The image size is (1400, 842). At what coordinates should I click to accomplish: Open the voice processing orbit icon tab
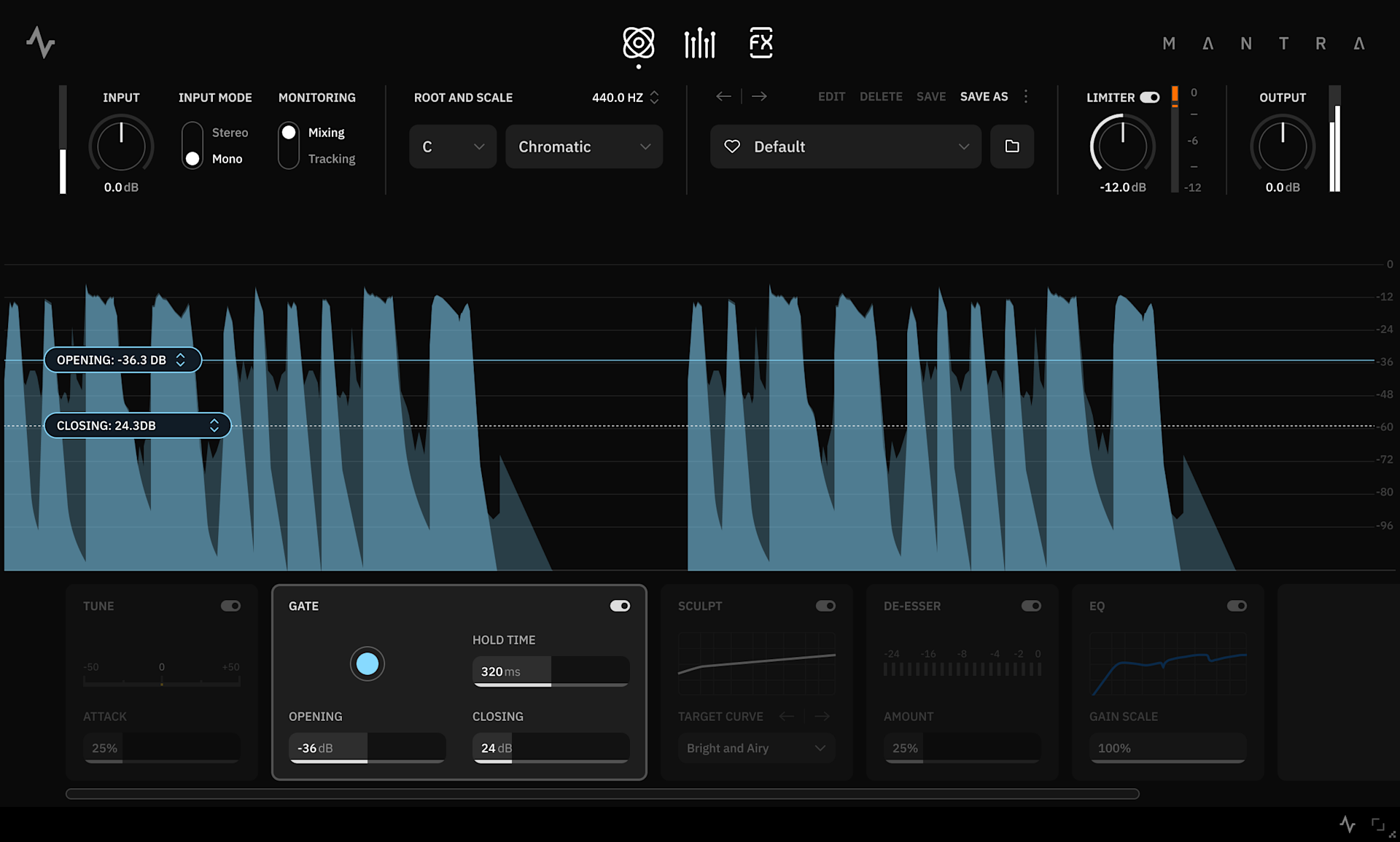click(638, 43)
